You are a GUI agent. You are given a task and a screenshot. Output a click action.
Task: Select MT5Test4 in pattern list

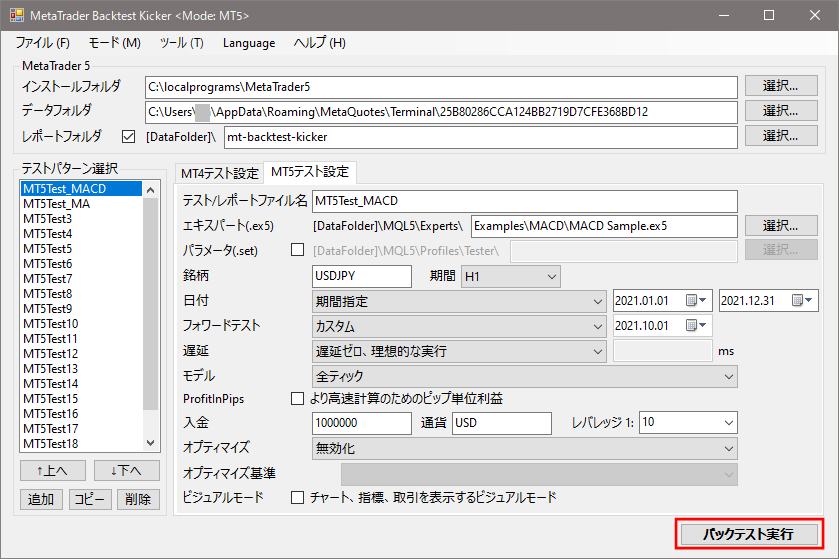tap(81, 234)
